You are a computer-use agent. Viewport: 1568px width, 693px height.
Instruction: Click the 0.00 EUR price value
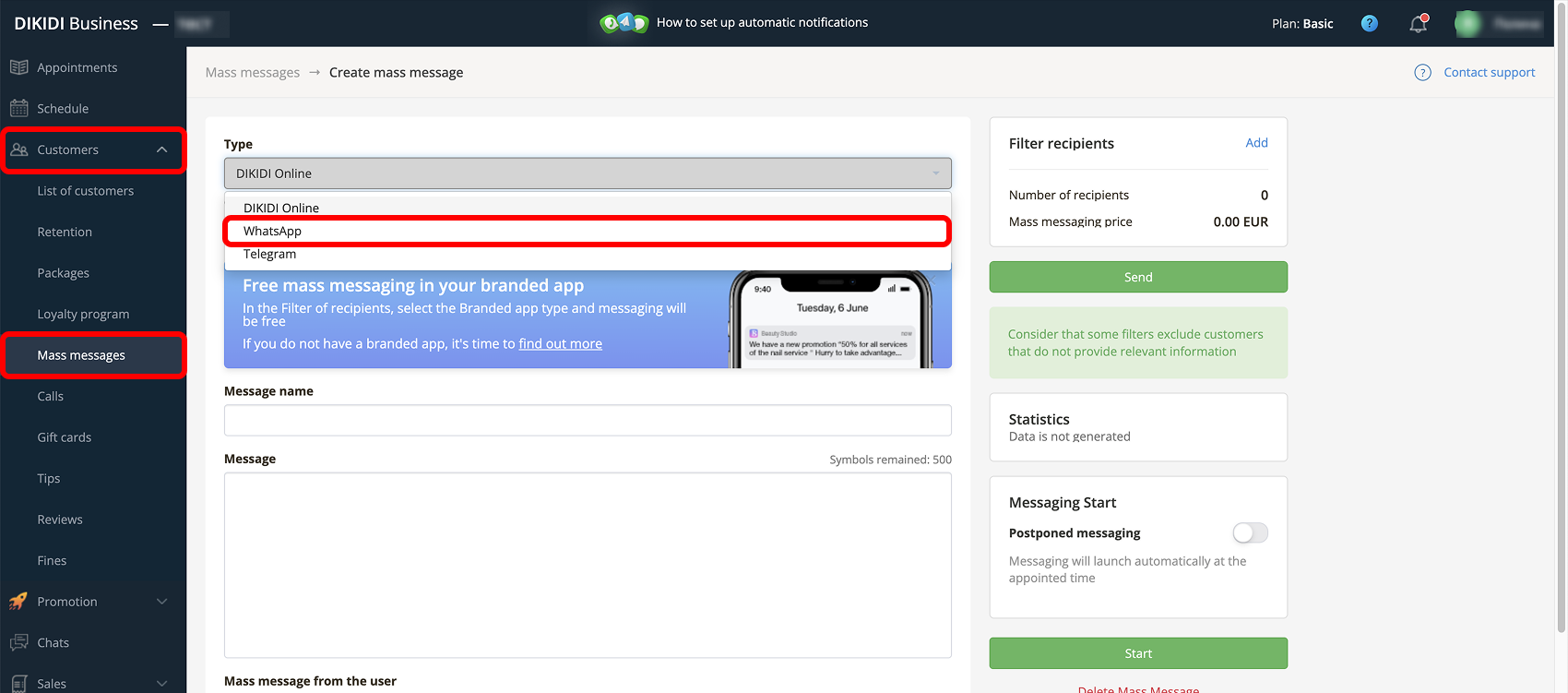pyautogui.click(x=1241, y=221)
